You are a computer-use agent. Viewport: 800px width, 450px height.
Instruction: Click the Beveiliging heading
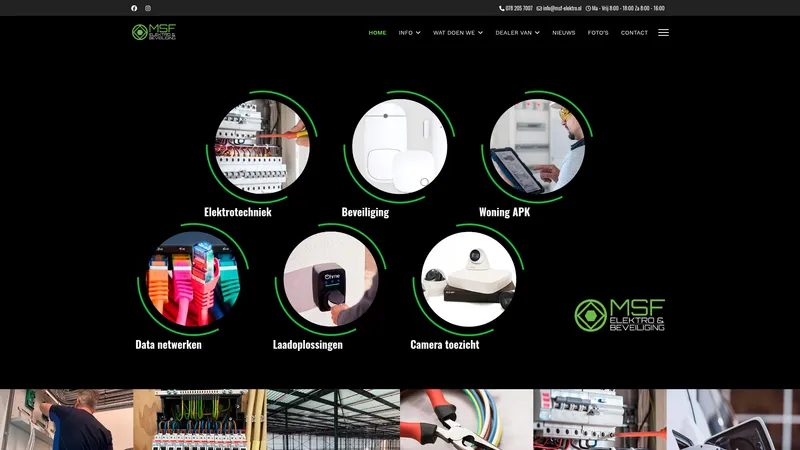365,212
